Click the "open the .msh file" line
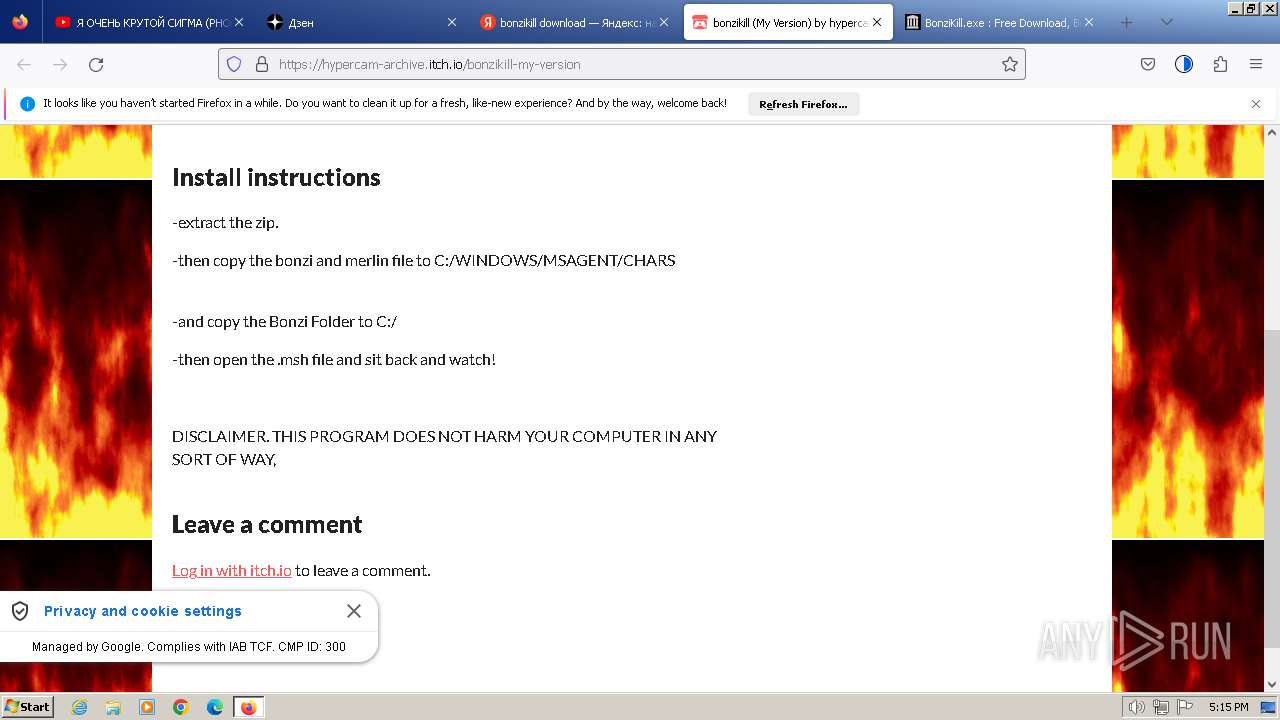Image resolution: width=1280 pixels, height=720 pixels. coord(334,359)
